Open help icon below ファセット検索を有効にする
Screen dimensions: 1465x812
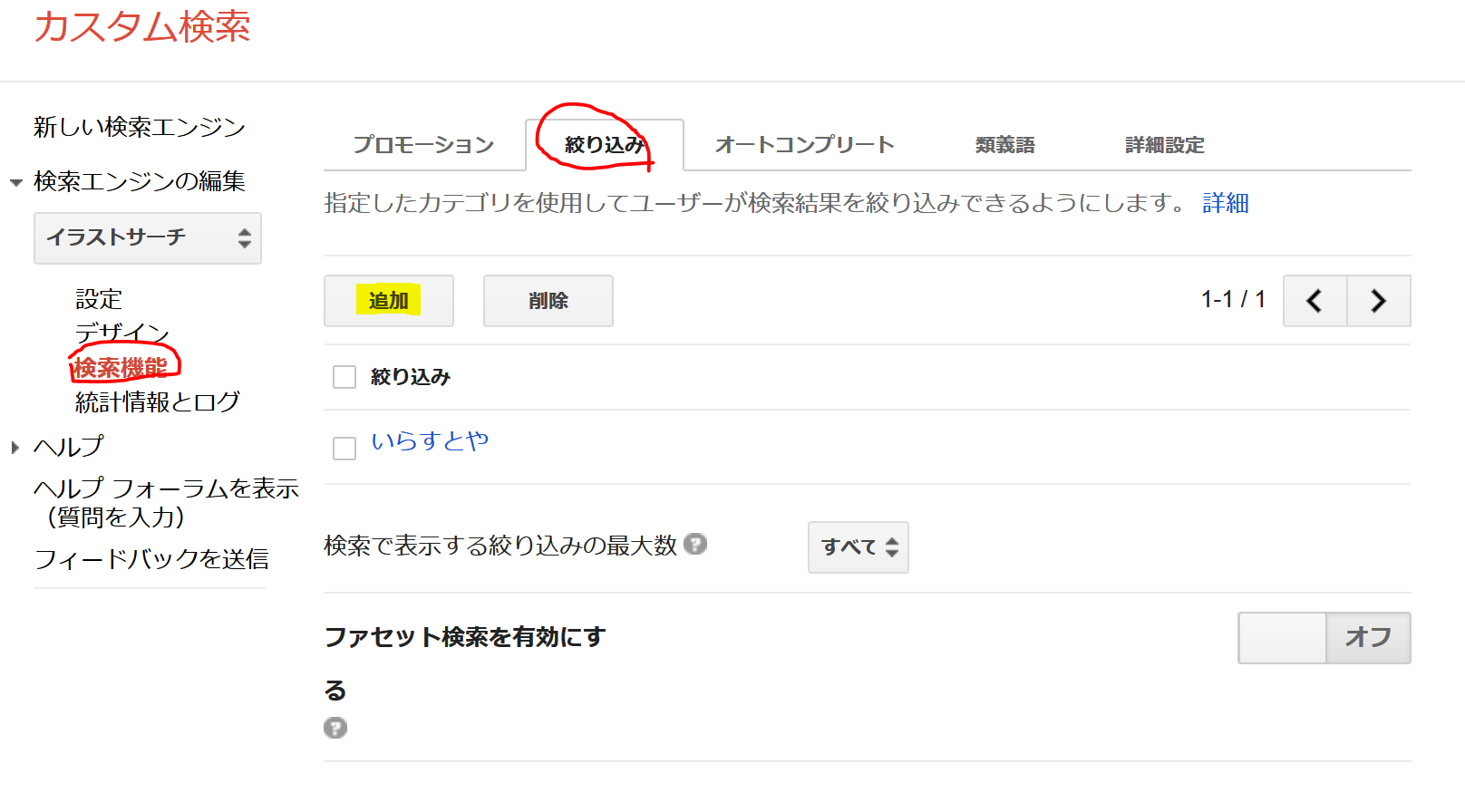(335, 728)
